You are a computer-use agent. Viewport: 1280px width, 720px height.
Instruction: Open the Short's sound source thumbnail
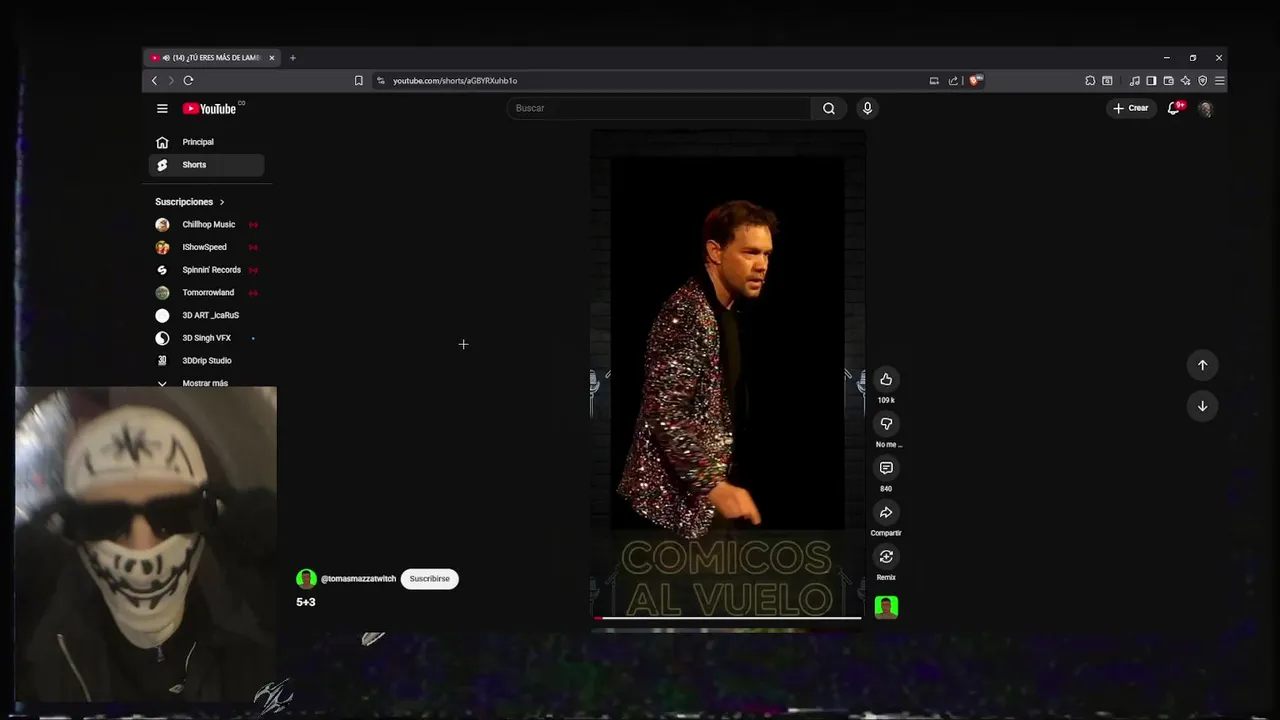click(886, 607)
